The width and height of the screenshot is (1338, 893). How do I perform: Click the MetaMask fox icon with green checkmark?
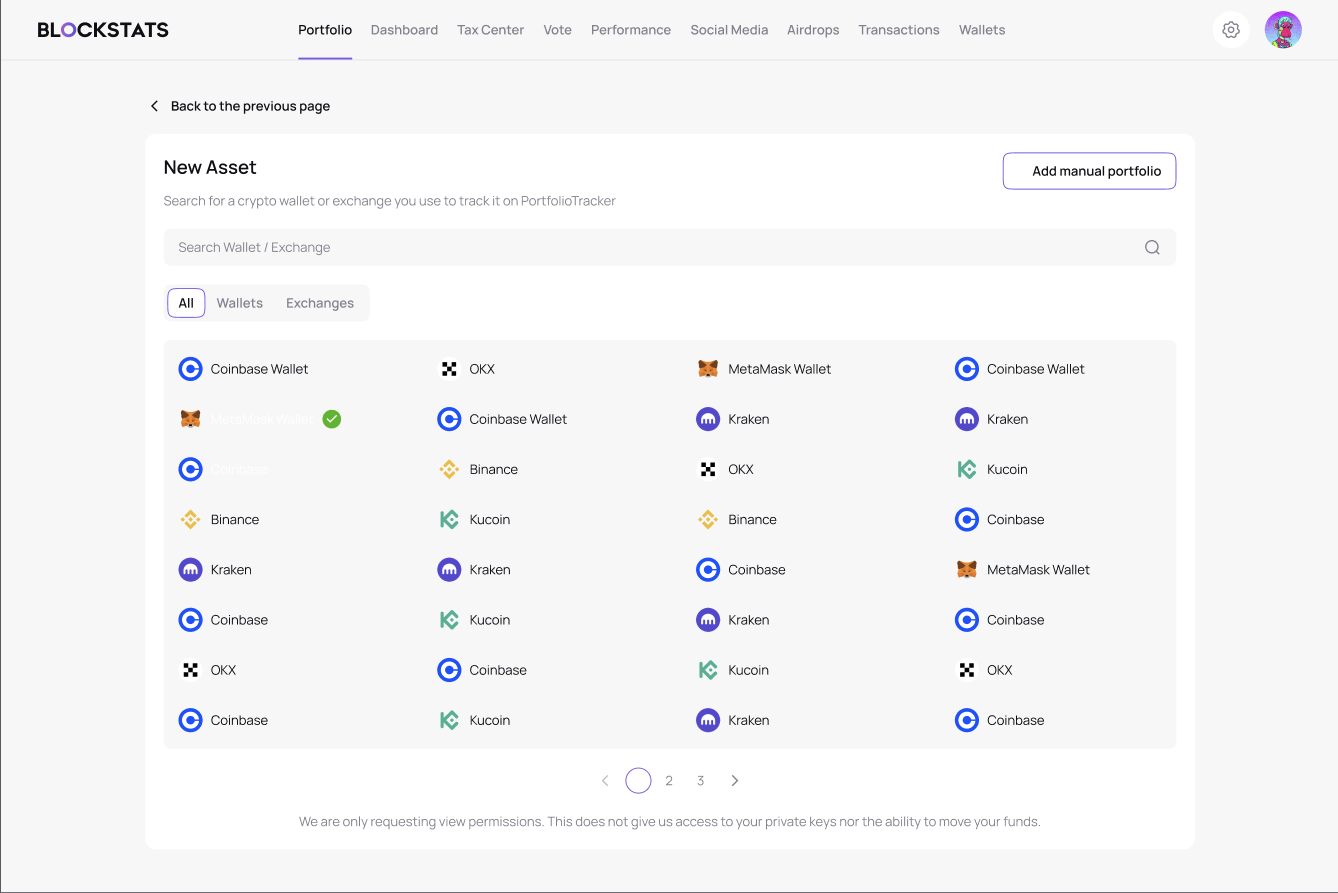pos(190,419)
